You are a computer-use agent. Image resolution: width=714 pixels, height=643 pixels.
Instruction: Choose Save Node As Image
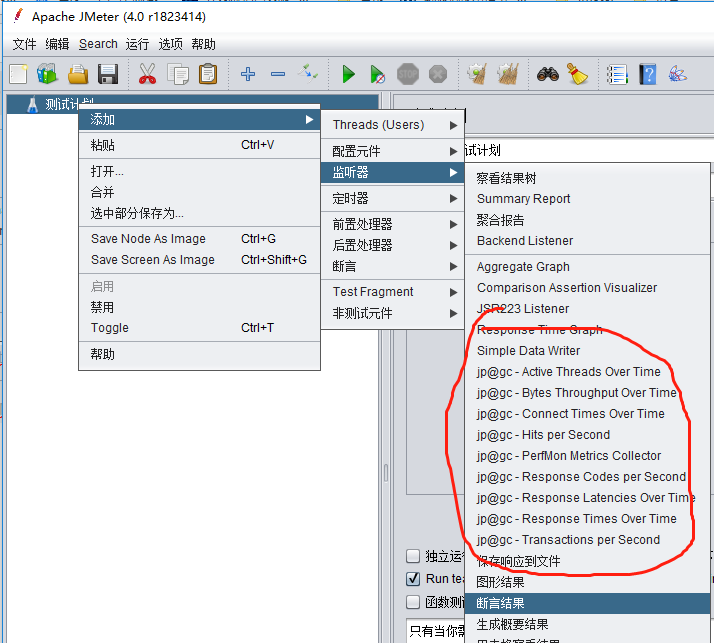pyautogui.click(x=199, y=239)
